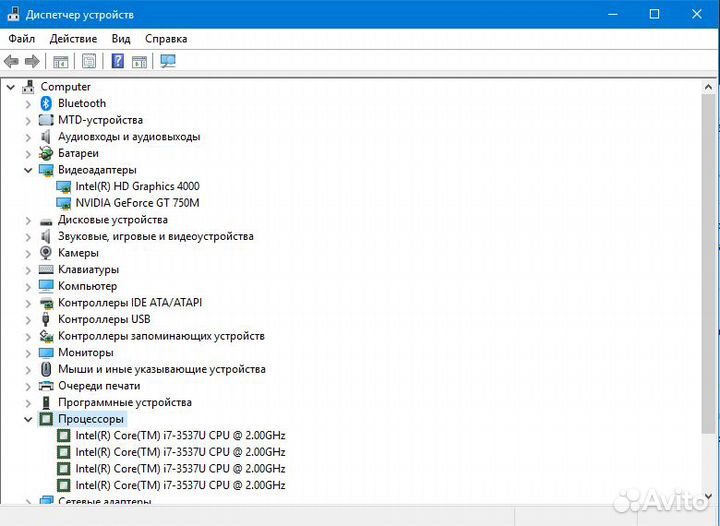Viewport: 720px width, 526px height.
Task: Select last Intel Core i7-3537U processor entry
Action: point(180,485)
